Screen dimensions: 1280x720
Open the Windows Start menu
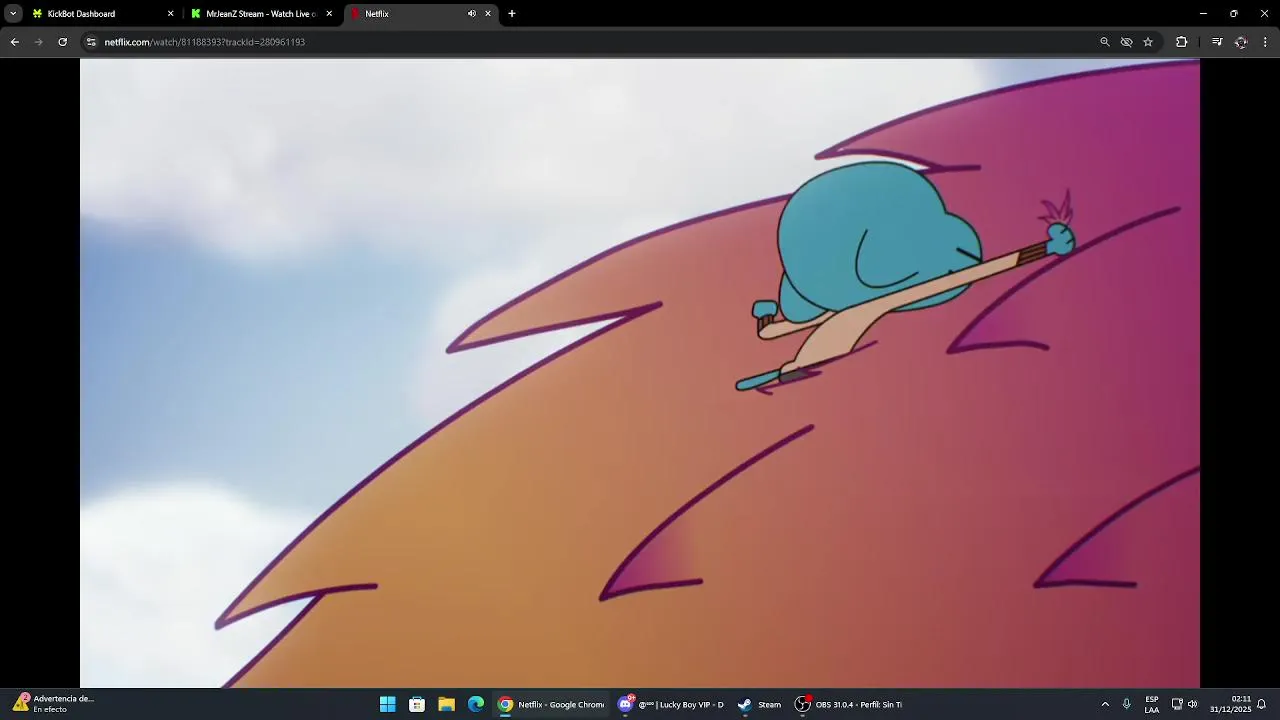[x=388, y=704]
